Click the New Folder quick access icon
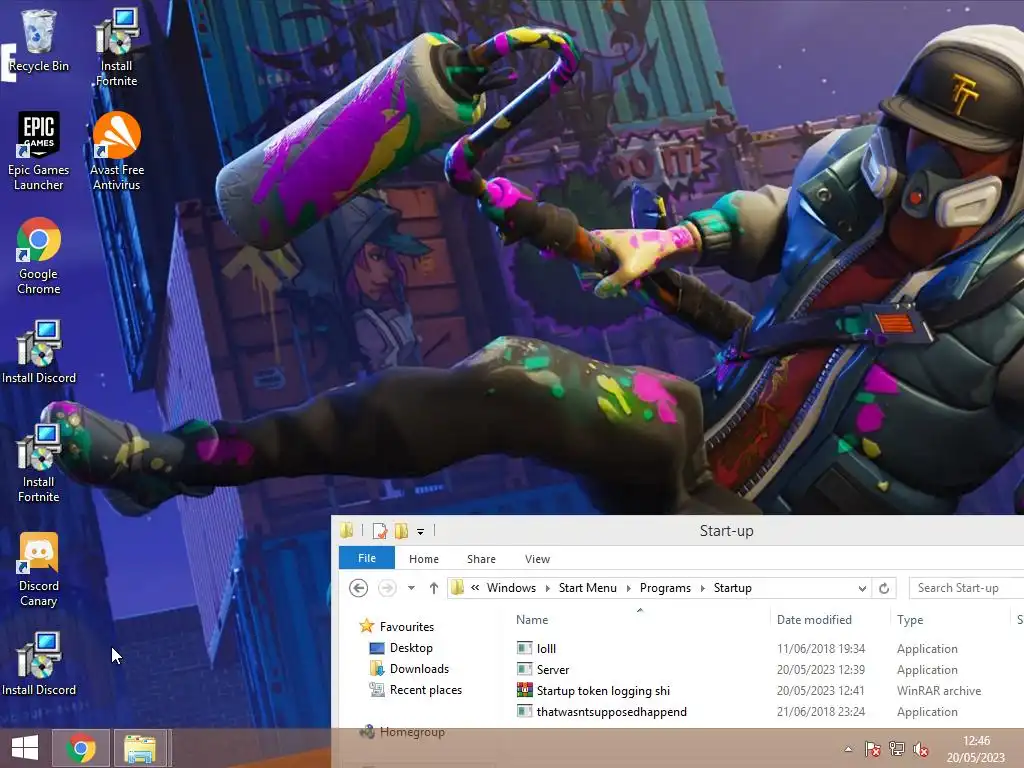Screen dimensions: 1024x768 point(401,531)
